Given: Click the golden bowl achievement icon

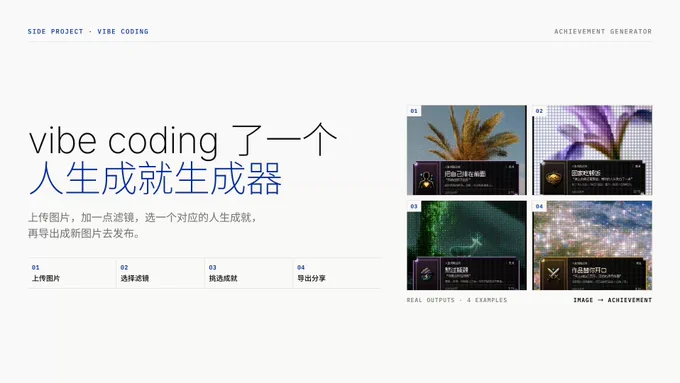Looking at the screenshot, I should (x=553, y=178).
